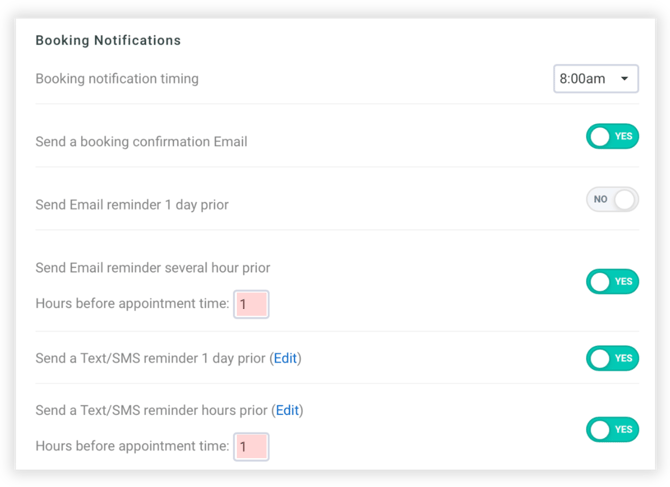Click the Booking Notifications section heading
The width and height of the screenshot is (670, 487).
(x=108, y=41)
